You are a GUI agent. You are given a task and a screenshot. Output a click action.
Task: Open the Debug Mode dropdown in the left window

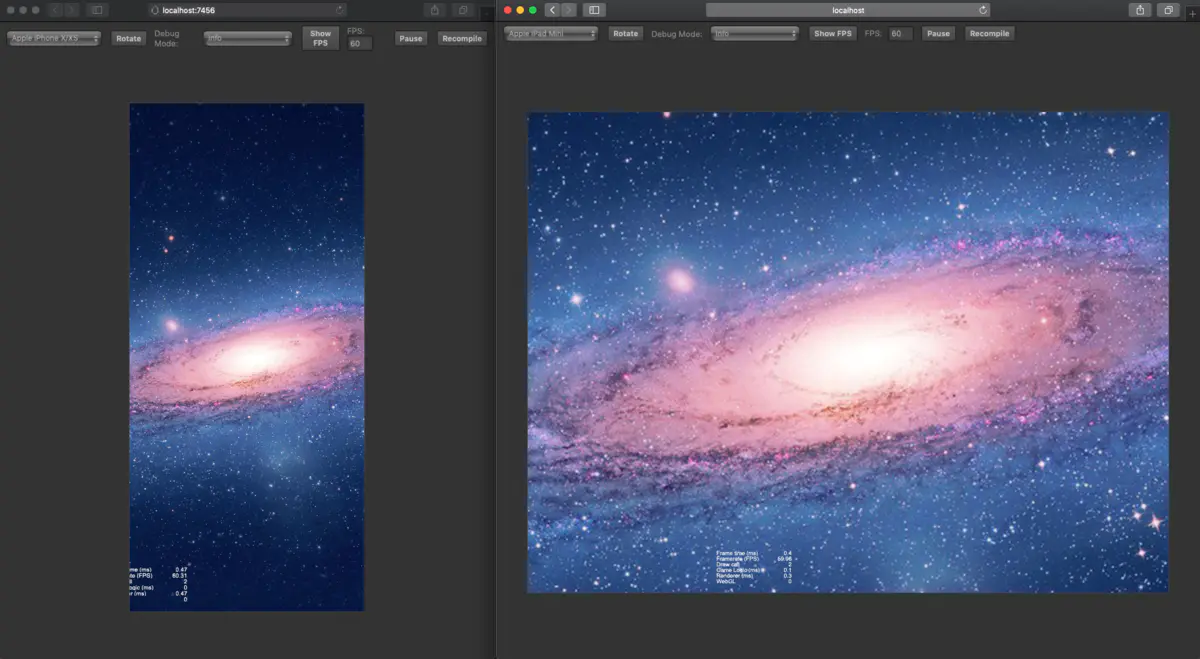click(247, 38)
